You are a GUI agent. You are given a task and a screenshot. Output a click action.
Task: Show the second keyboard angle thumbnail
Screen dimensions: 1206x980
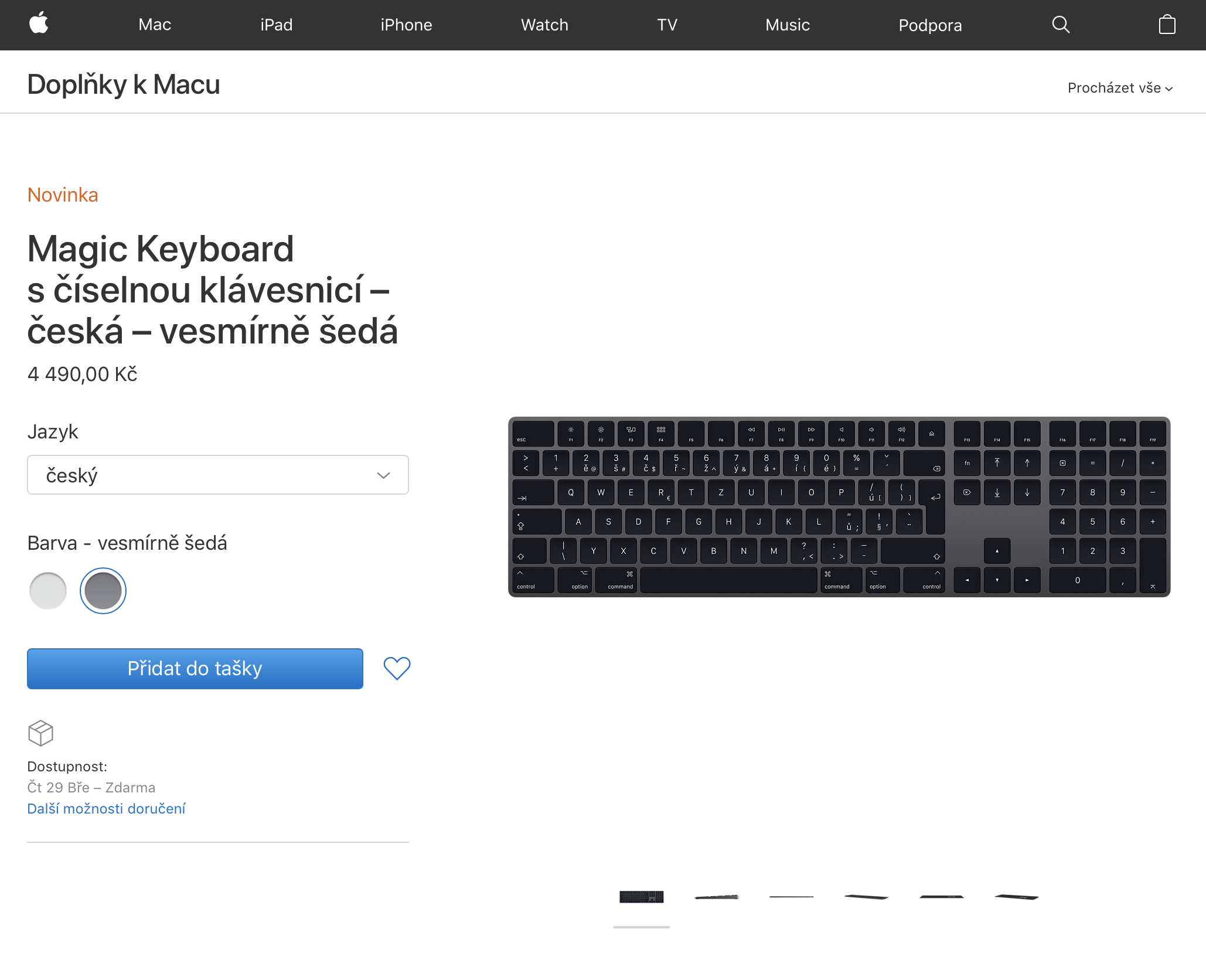pyautogui.click(x=716, y=897)
